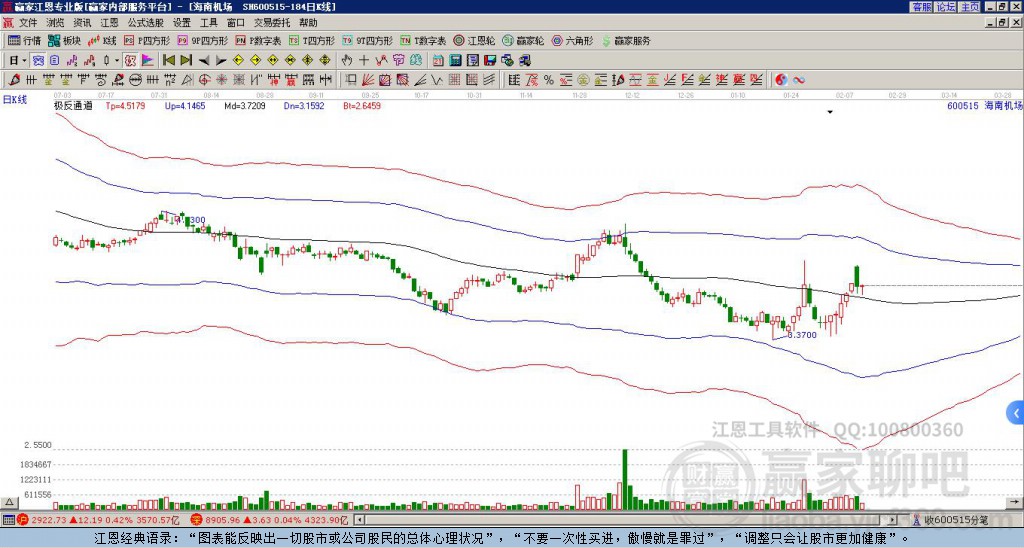Switch to K线 candlestick chart

click(102, 40)
